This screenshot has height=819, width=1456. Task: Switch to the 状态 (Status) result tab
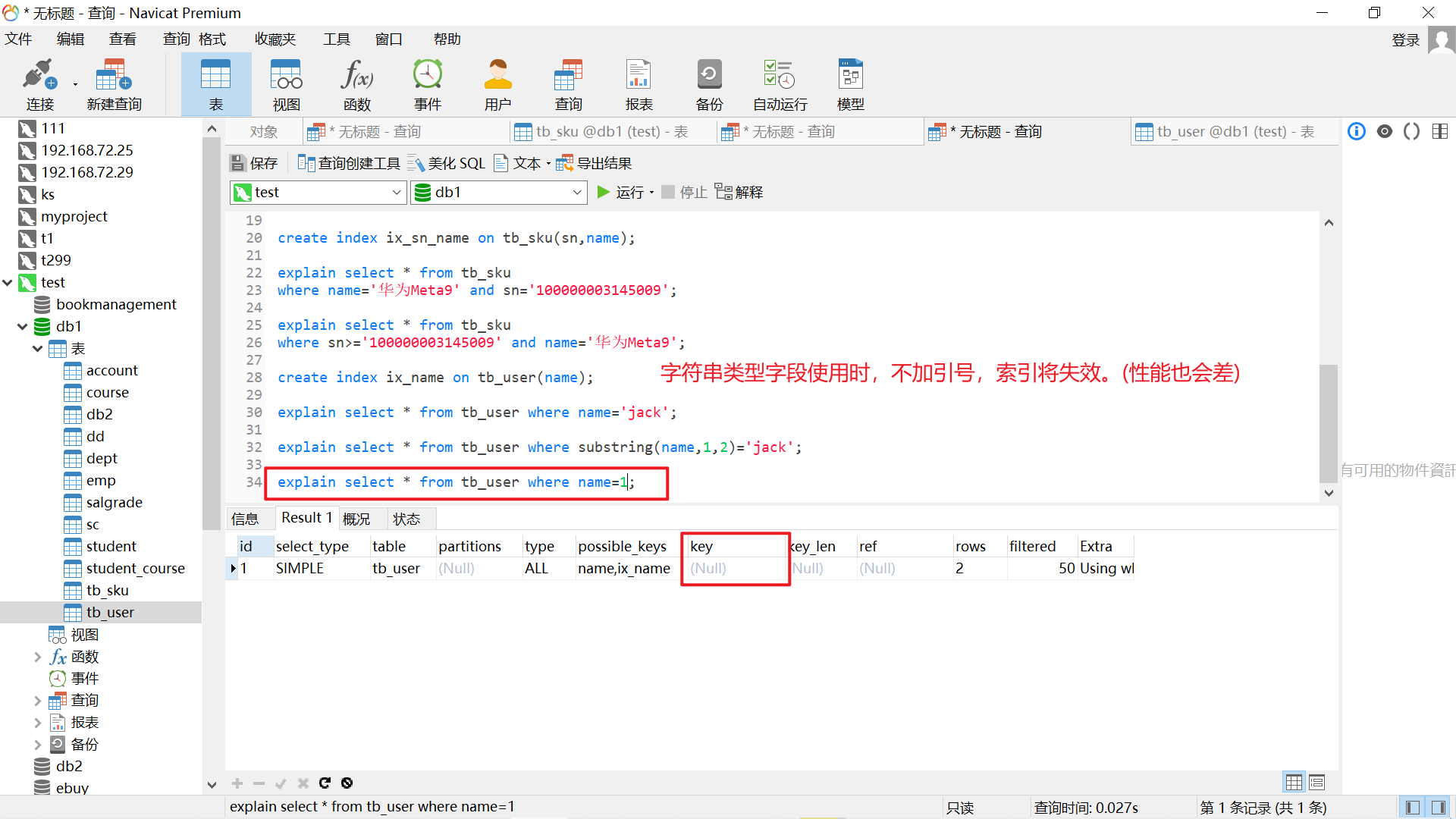pyautogui.click(x=406, y=519)
